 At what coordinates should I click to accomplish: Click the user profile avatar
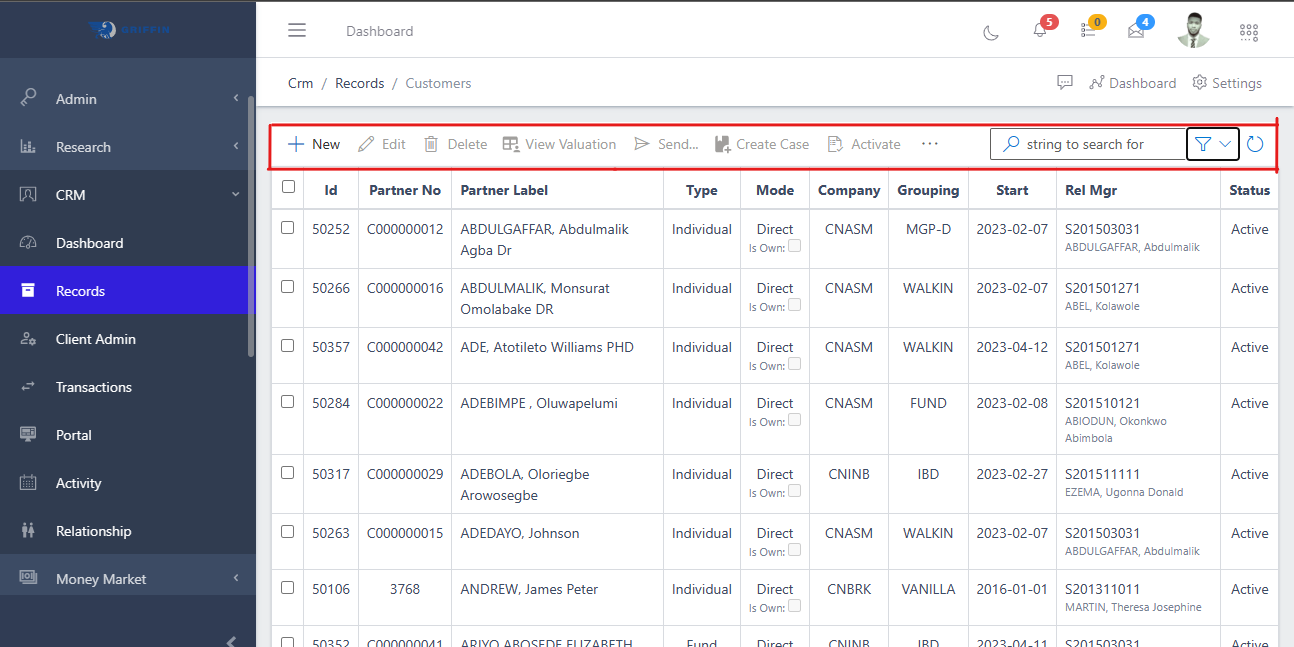(x=1193, y=30)
